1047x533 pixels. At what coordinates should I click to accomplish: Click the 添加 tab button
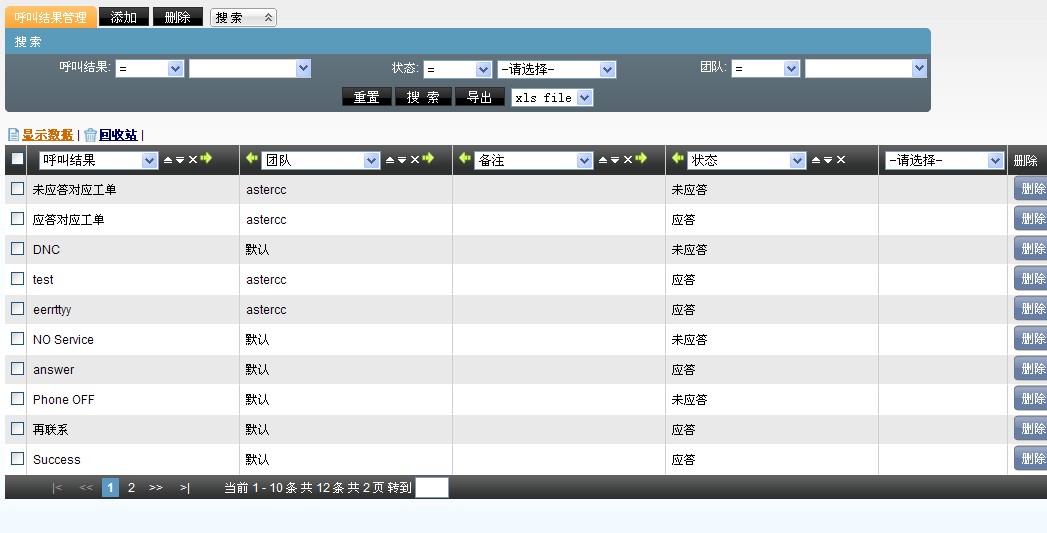tap(124, 17)
